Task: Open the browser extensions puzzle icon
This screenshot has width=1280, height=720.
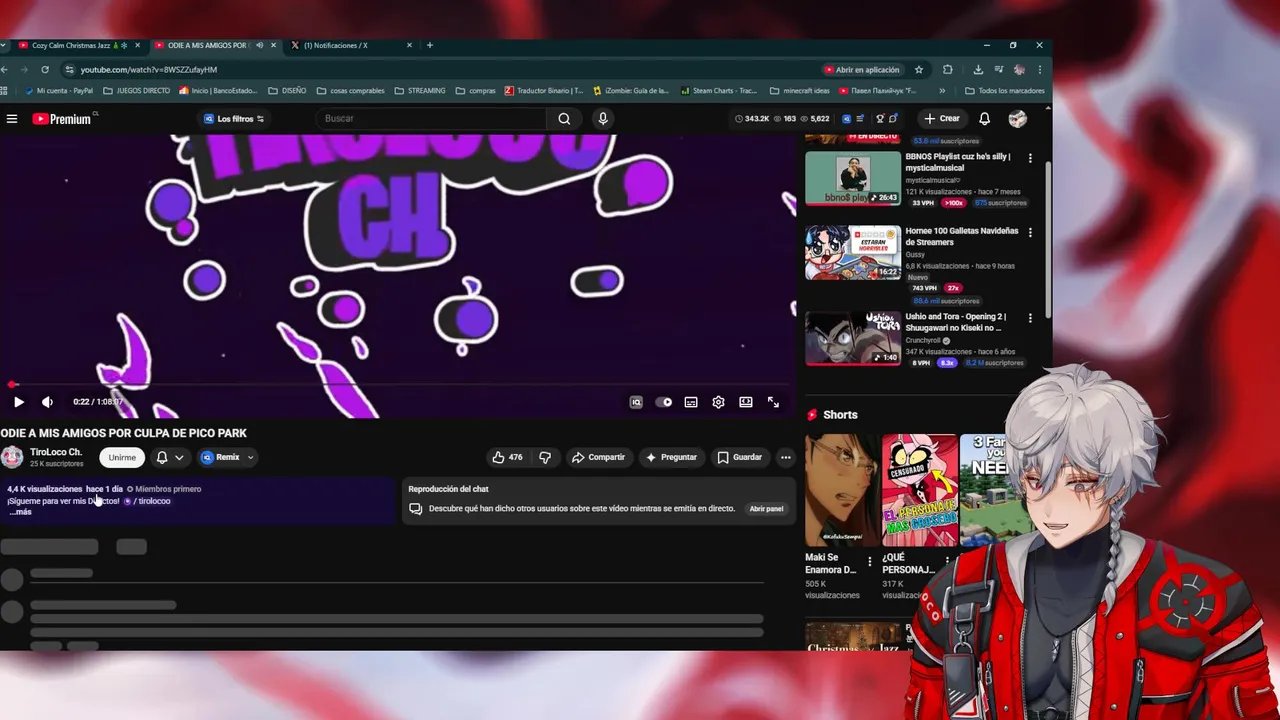Action: 948,70
